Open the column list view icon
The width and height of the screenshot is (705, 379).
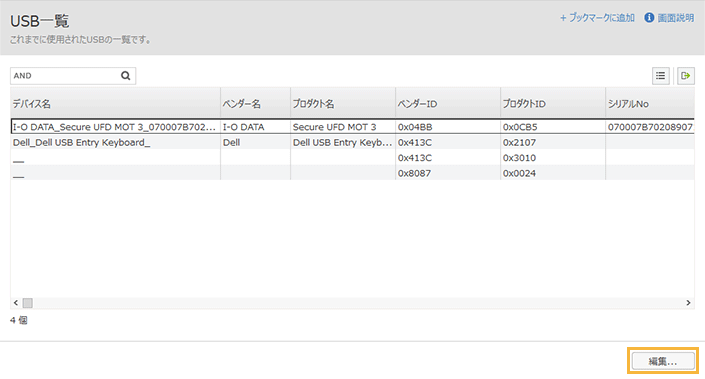click(660, 76)
